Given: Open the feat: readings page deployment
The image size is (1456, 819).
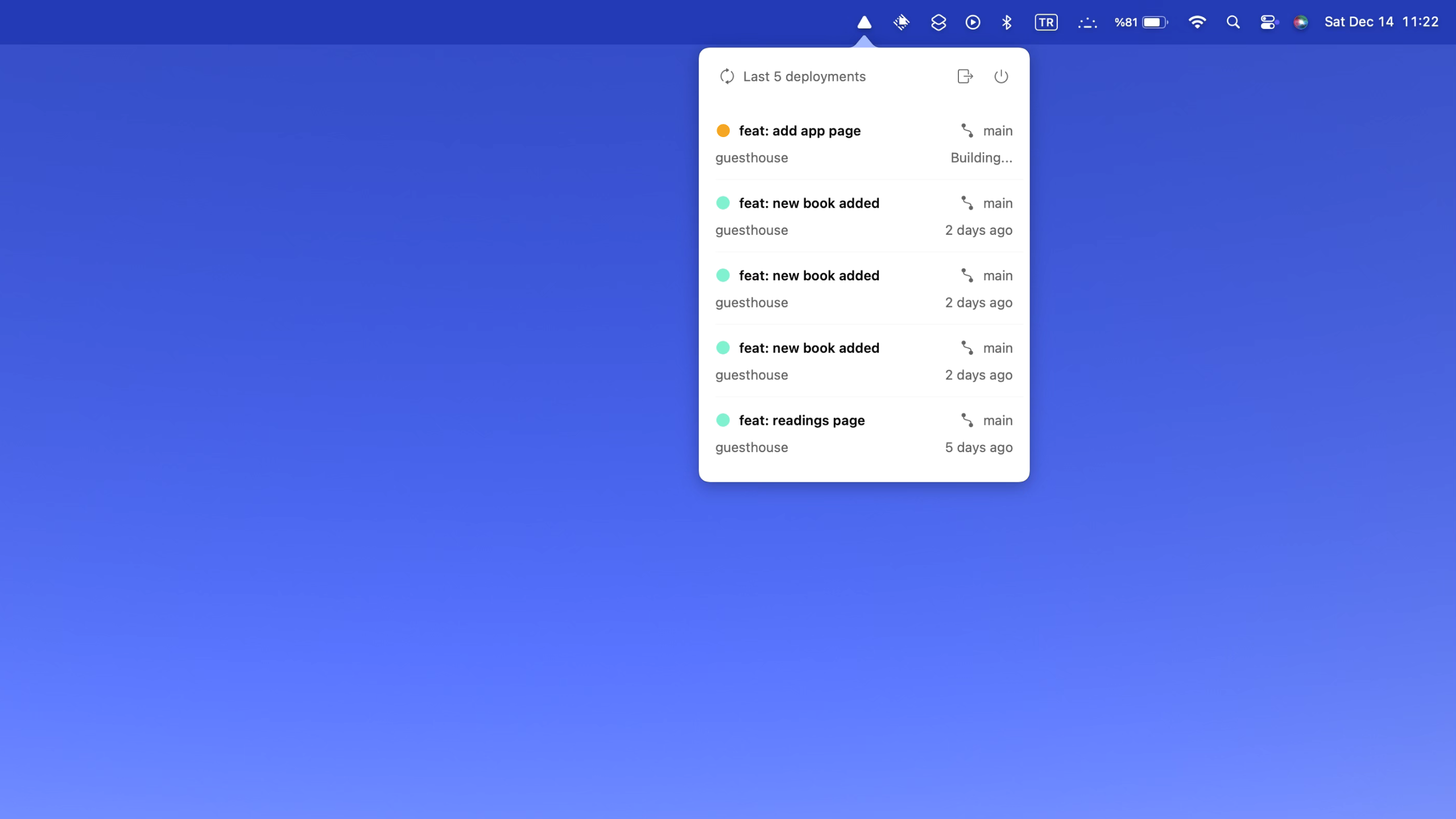Looking at the screenshot, I should point(864,434).
